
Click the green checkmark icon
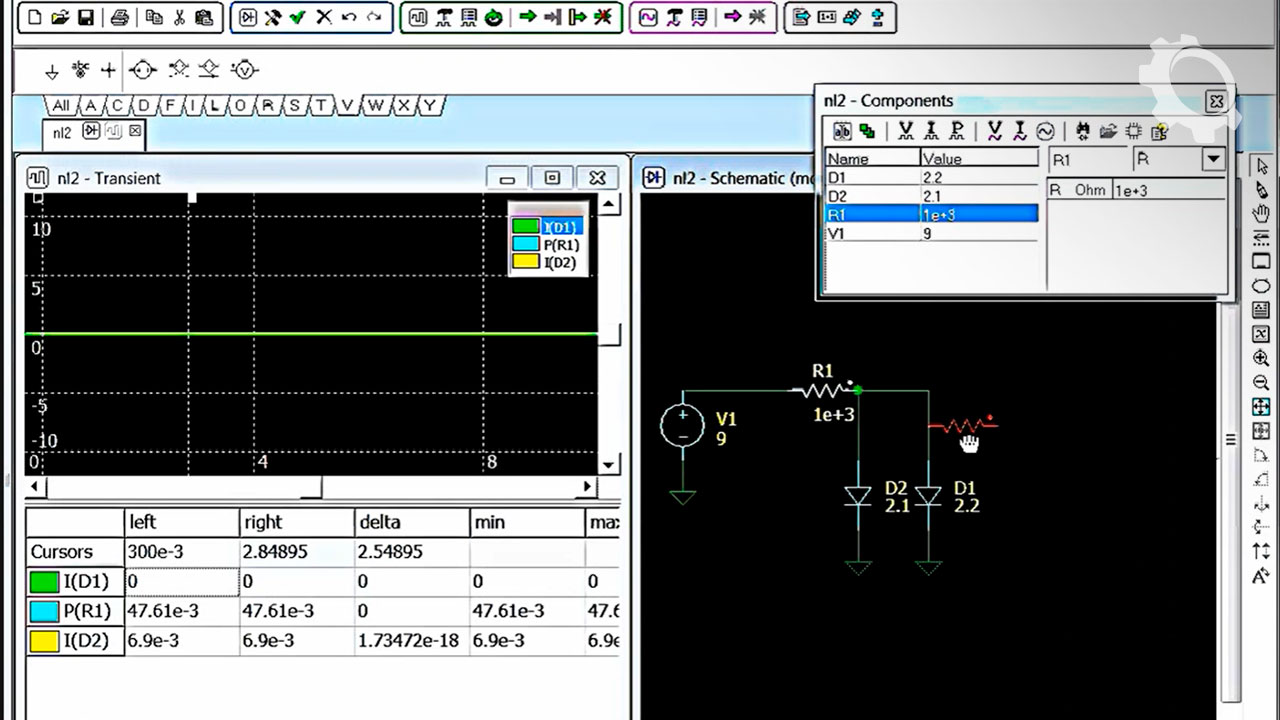pos(297,17)
